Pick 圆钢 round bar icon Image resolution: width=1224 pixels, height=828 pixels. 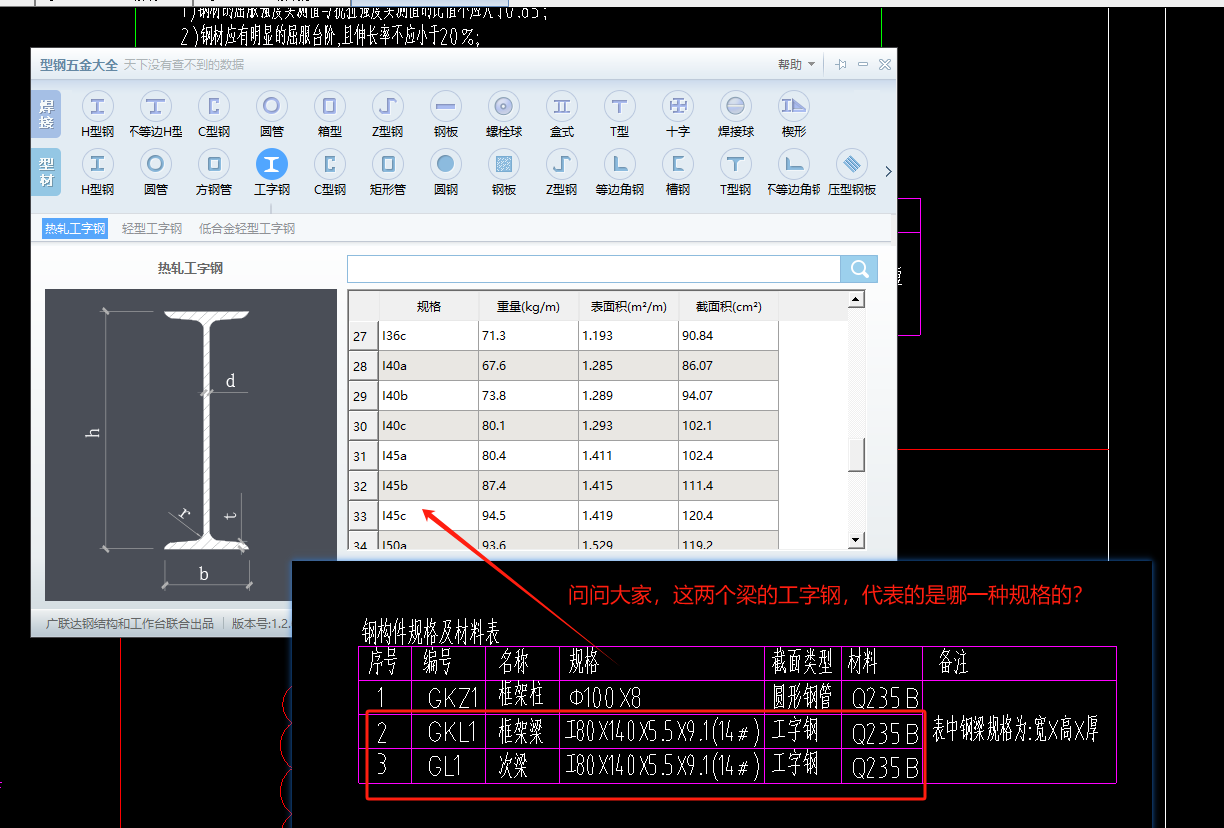tap(445, 172)
